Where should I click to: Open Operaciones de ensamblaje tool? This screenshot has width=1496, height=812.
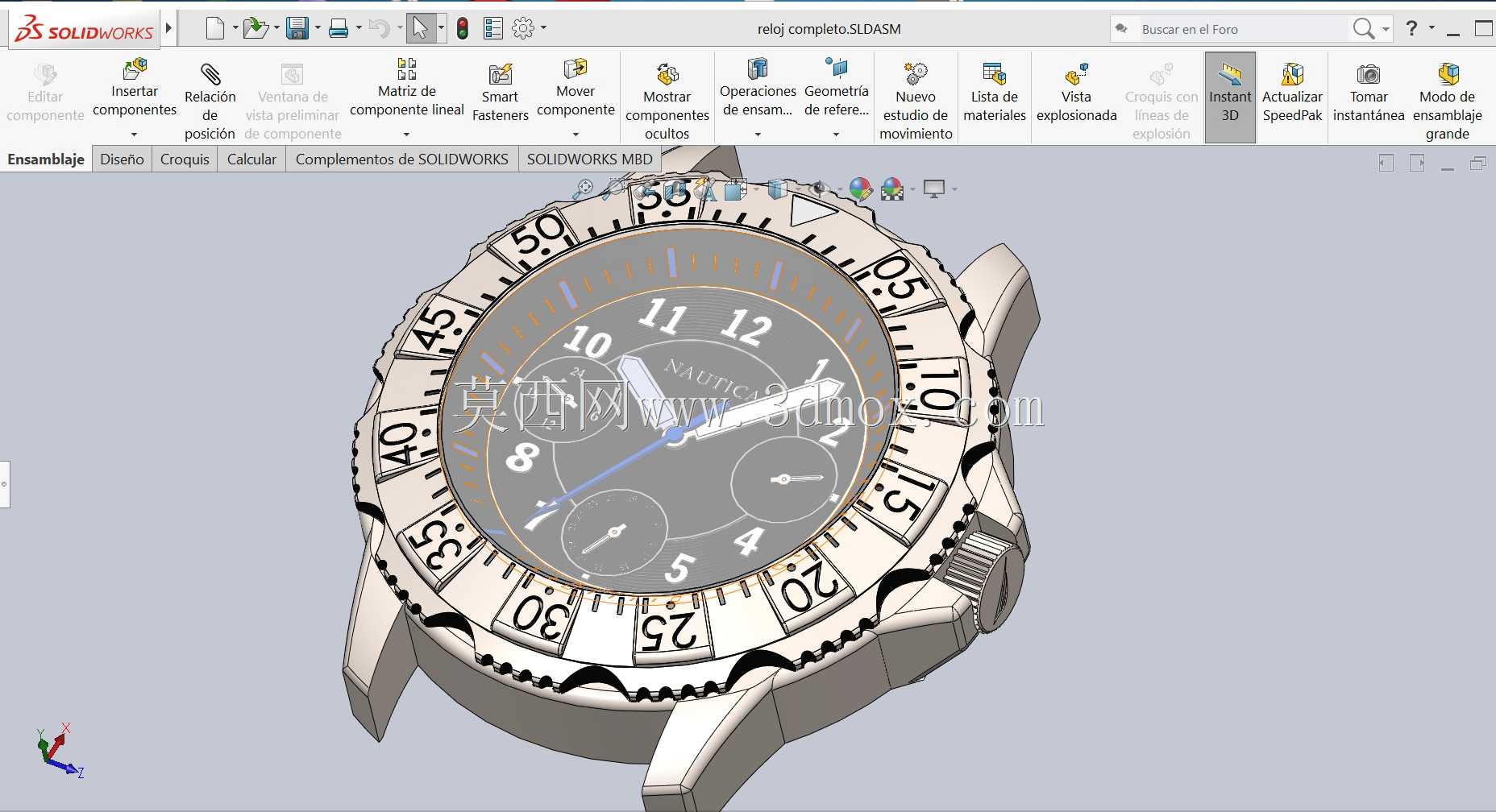758,89
